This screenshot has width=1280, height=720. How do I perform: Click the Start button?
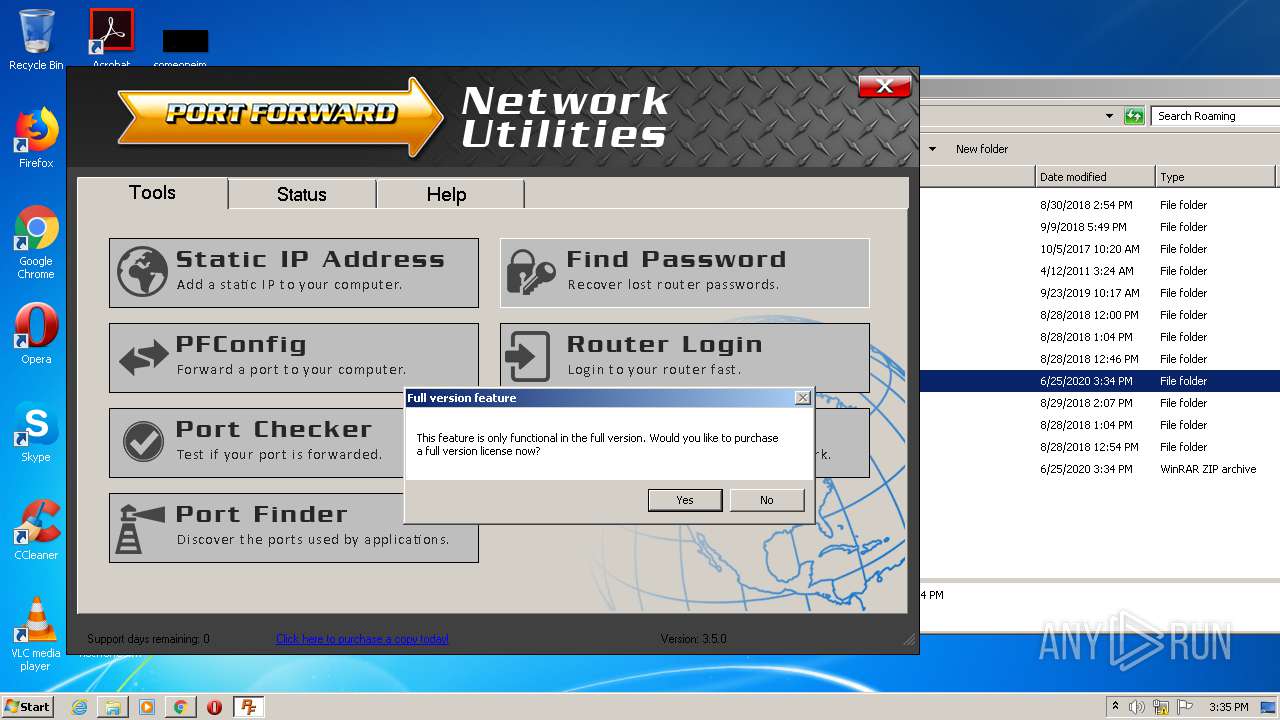point(28,706)
